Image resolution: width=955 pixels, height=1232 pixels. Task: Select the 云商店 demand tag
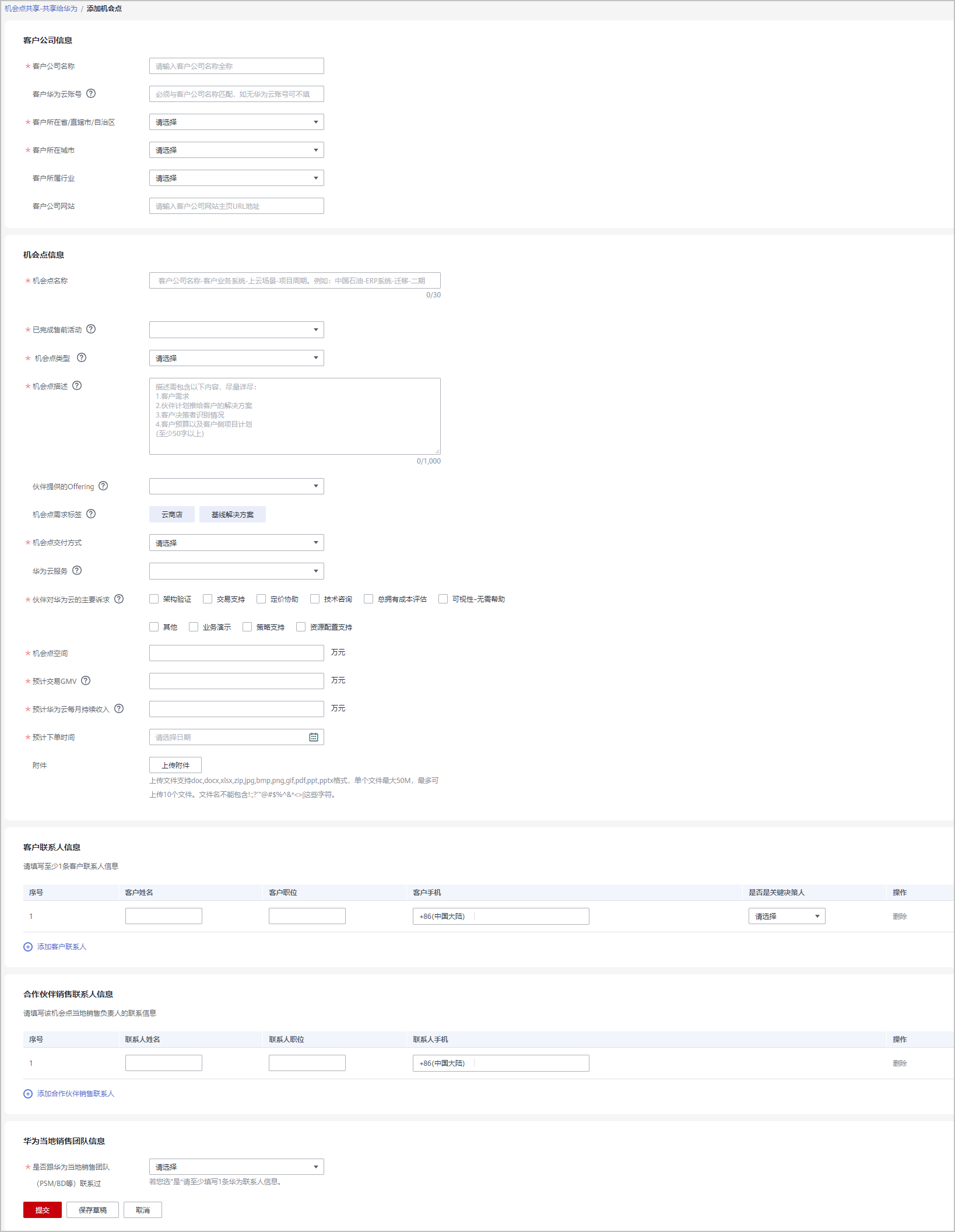[x=172, y=514]
